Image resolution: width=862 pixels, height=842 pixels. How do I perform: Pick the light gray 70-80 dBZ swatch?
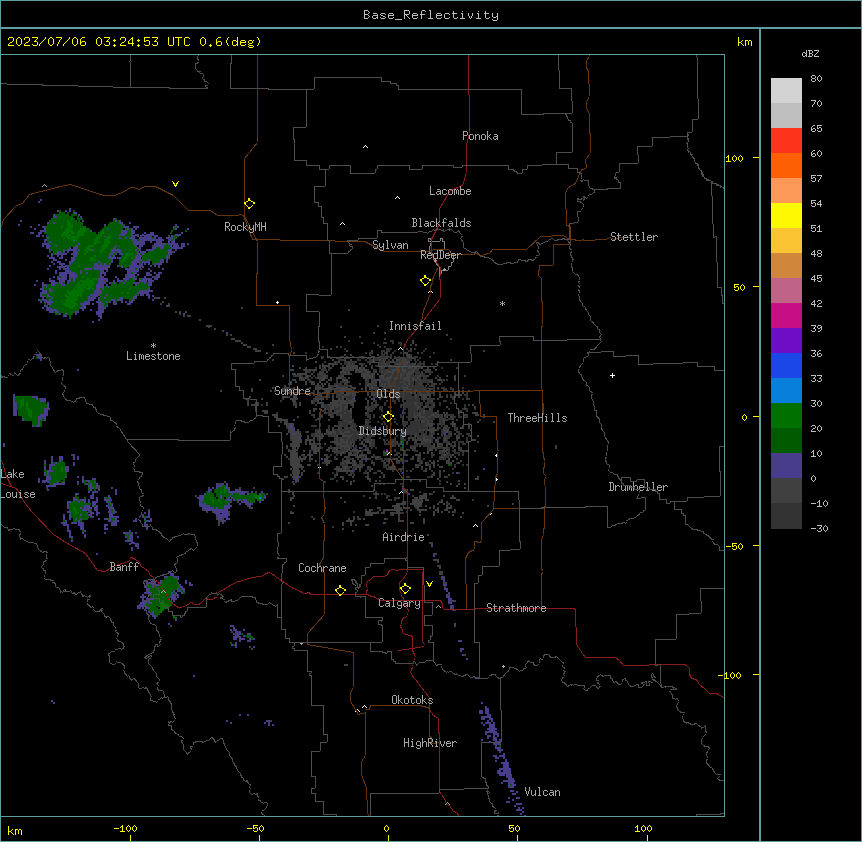pyautogui.click(x=786, y=91)
